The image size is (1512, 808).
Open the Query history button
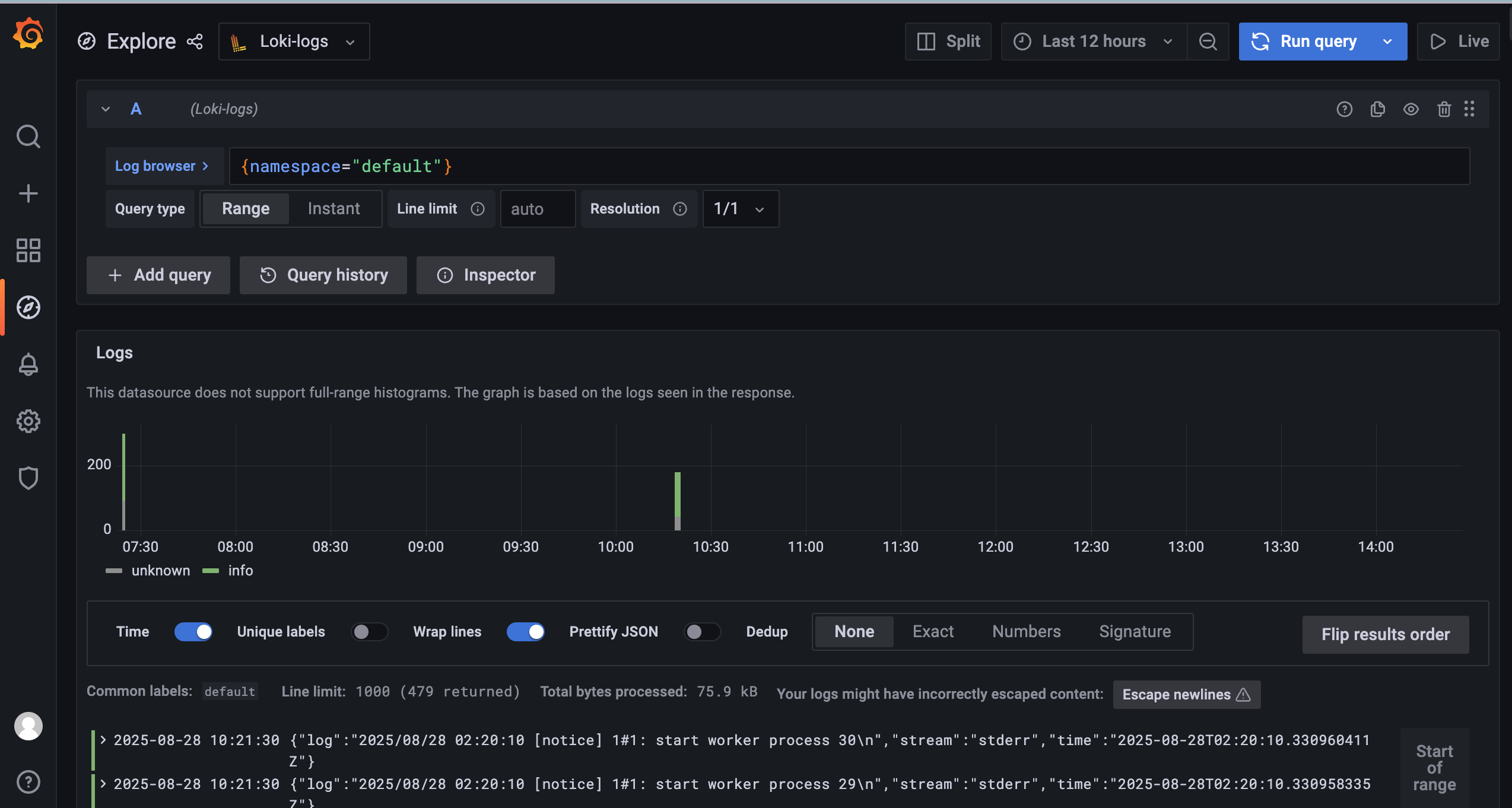coord(323,275)
